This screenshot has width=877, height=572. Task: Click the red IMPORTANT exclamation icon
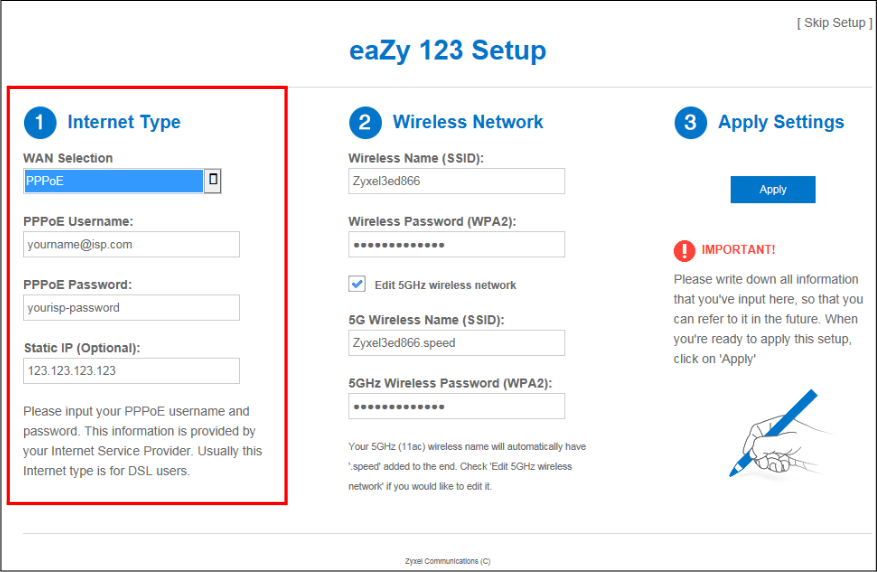[x=684, y=250]
